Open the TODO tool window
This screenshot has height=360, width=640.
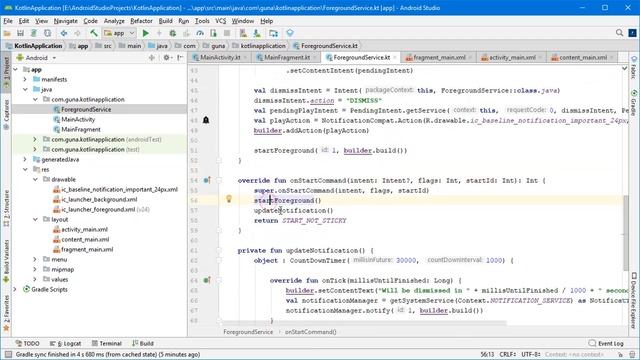click(27, 343)
